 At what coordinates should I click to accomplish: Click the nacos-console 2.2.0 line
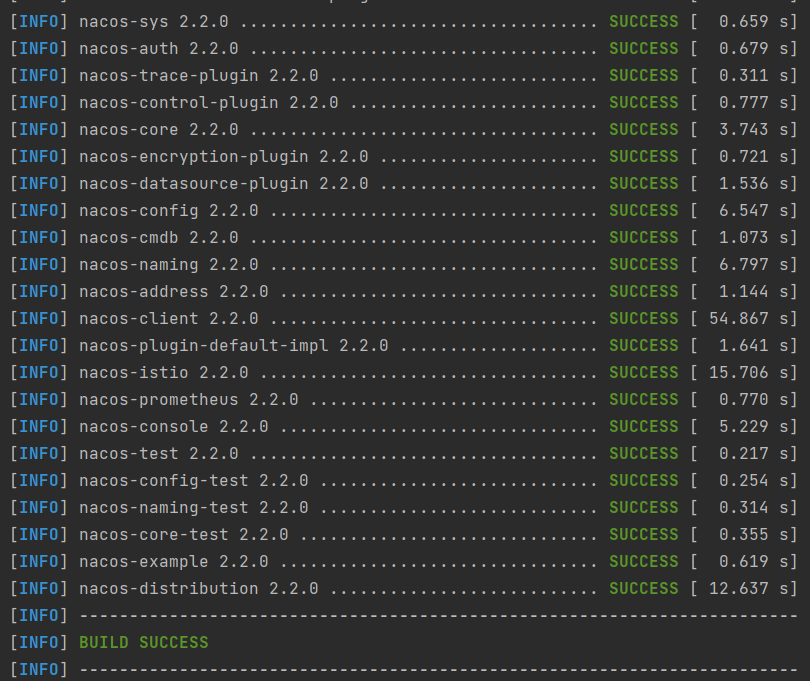pos(403,427)
